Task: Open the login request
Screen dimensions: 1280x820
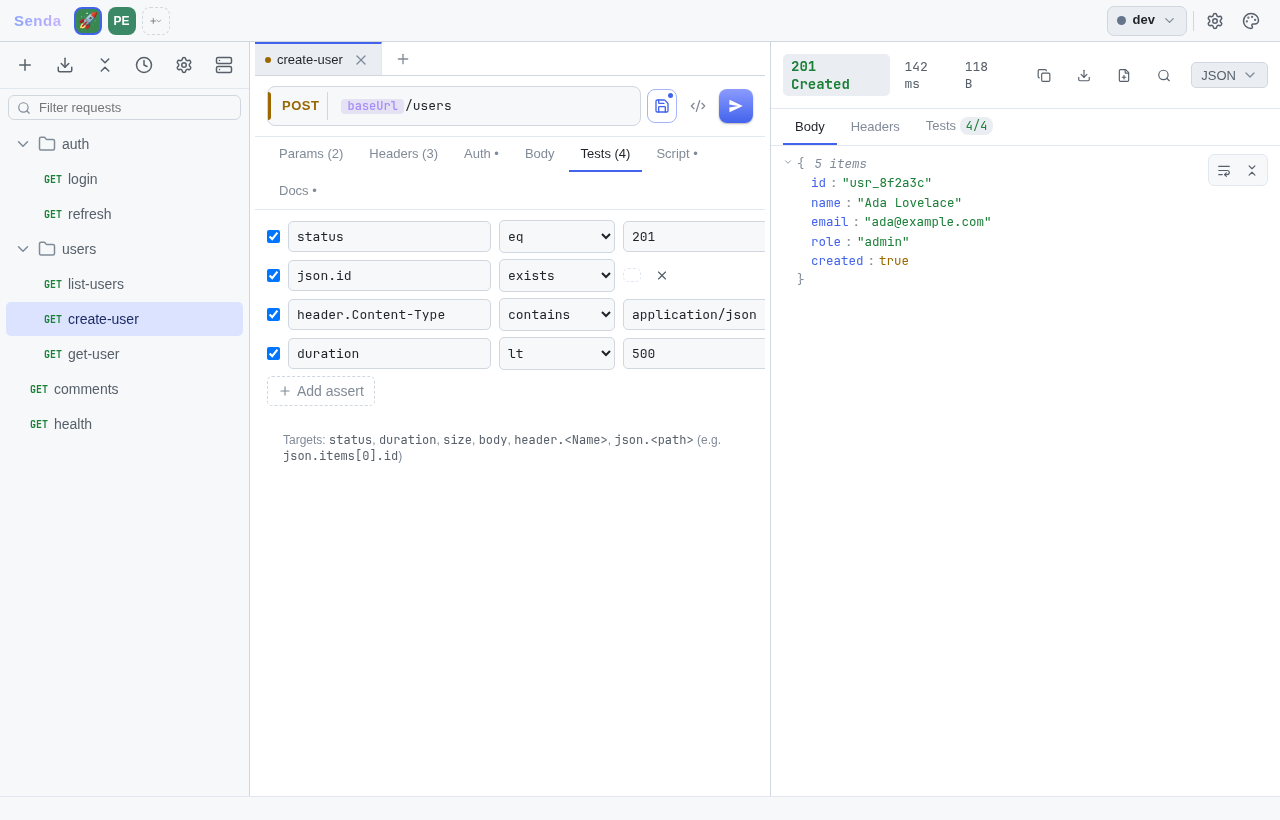Action: 125,179
